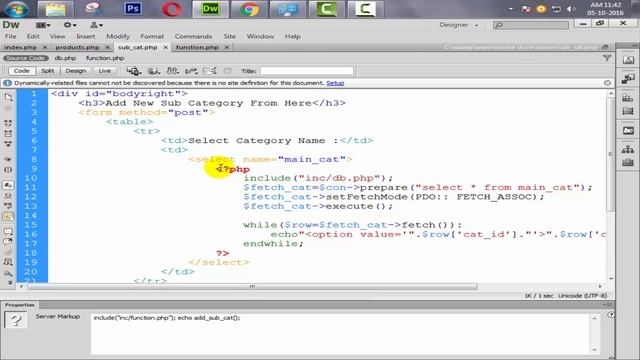Select the Source Code related-file button
Image resolution: width=640 pixels, height=360 pixels.
coord(26,58)
